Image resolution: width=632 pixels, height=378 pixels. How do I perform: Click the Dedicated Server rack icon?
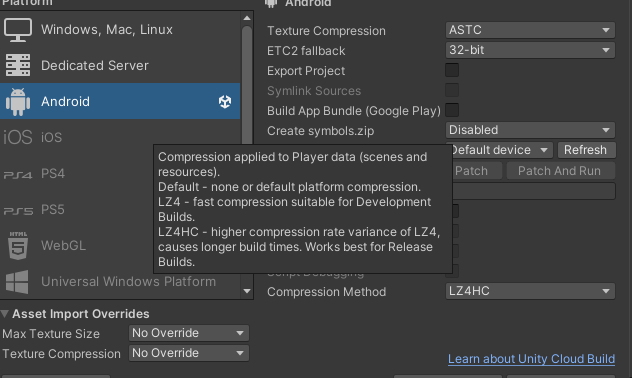pyautogui.click(x=18, y=65)
